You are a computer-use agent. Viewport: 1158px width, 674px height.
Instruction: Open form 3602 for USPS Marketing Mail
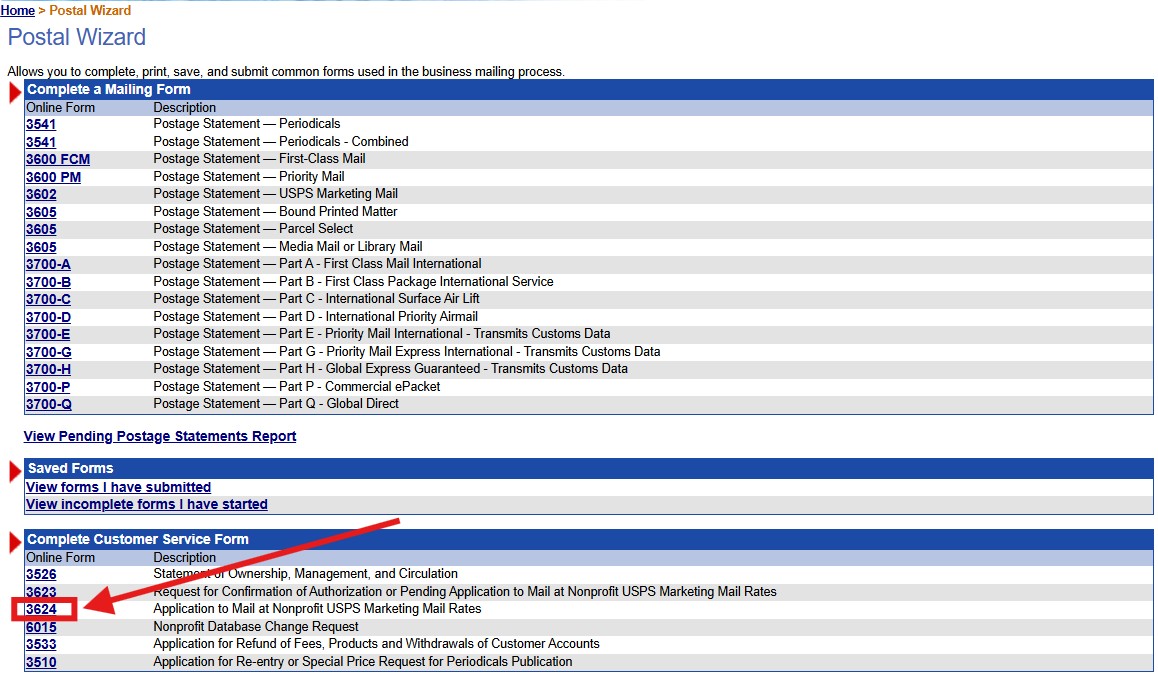(x=41, y=194)
